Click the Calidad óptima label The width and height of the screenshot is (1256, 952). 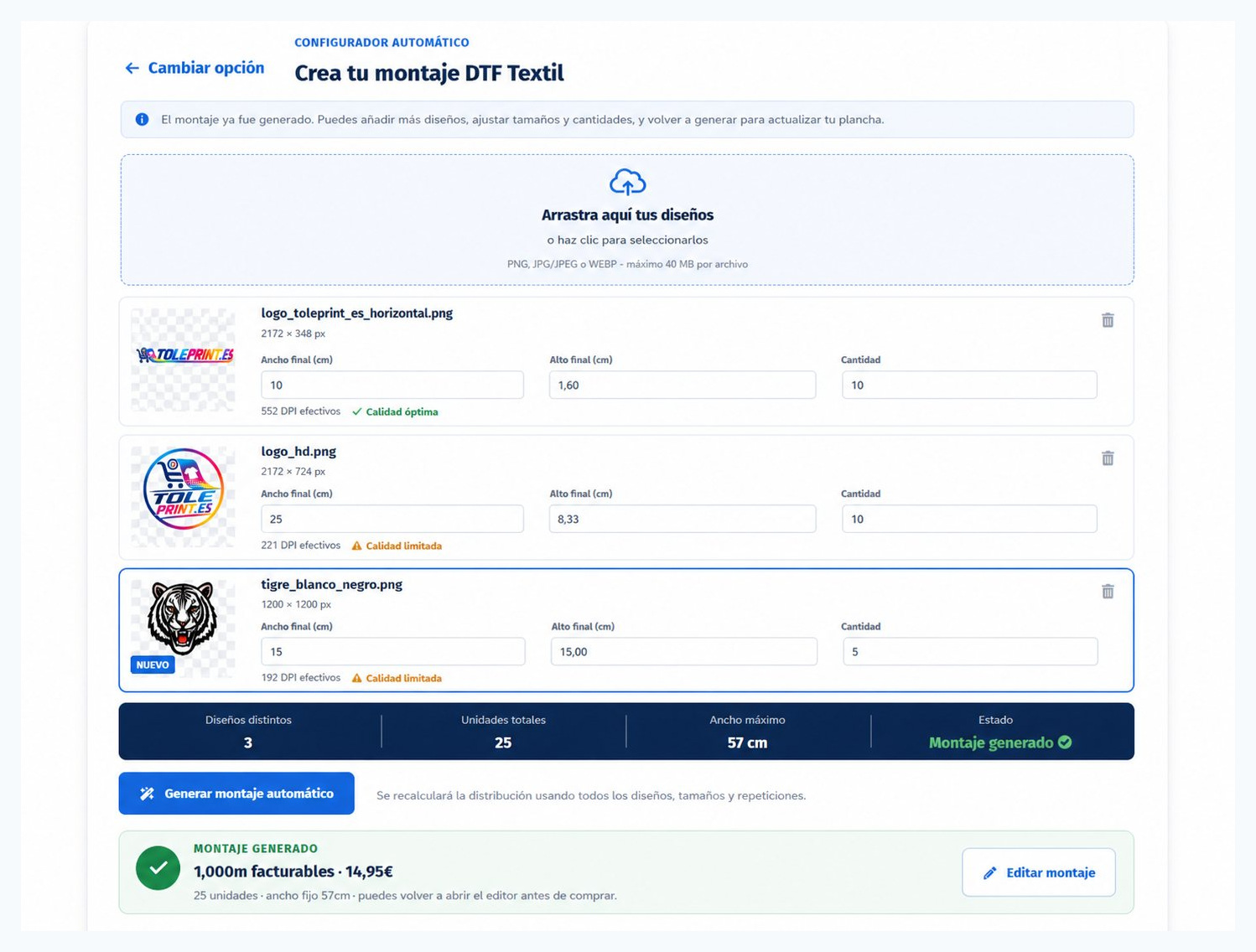pyautogui.click(x=402, y=411)
